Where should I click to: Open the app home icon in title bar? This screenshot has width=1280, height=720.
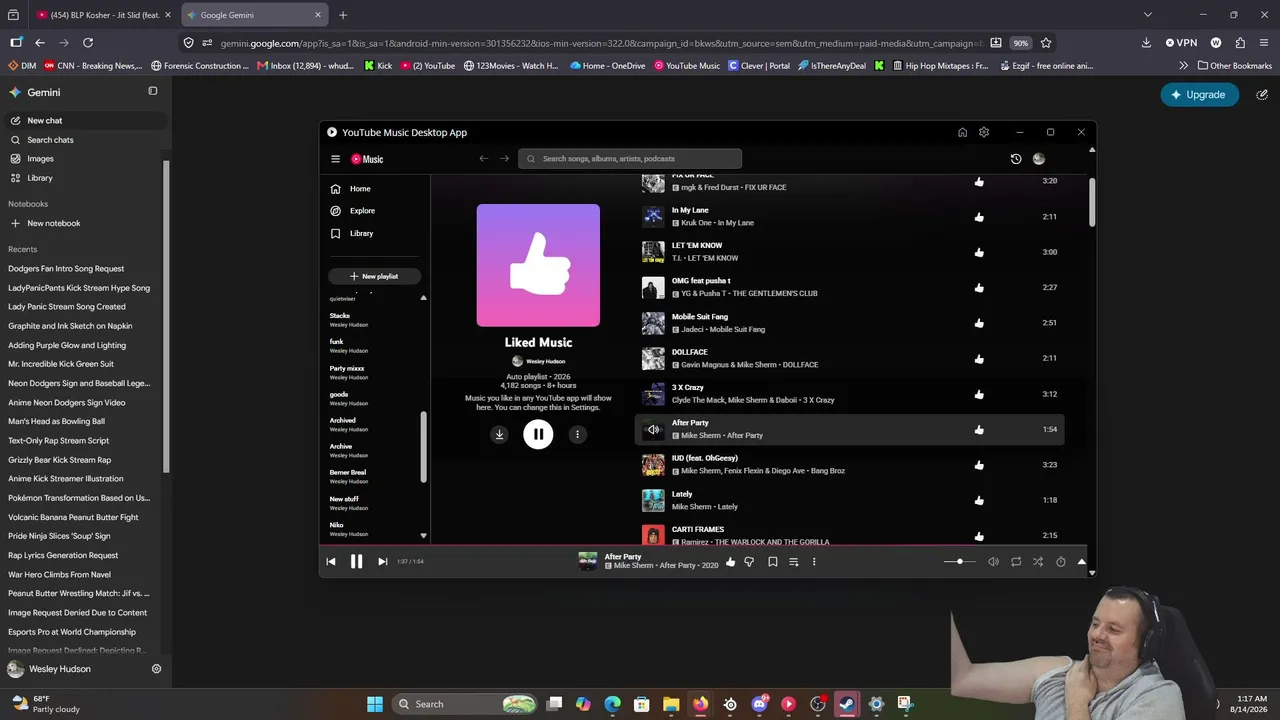coord(962,132)
